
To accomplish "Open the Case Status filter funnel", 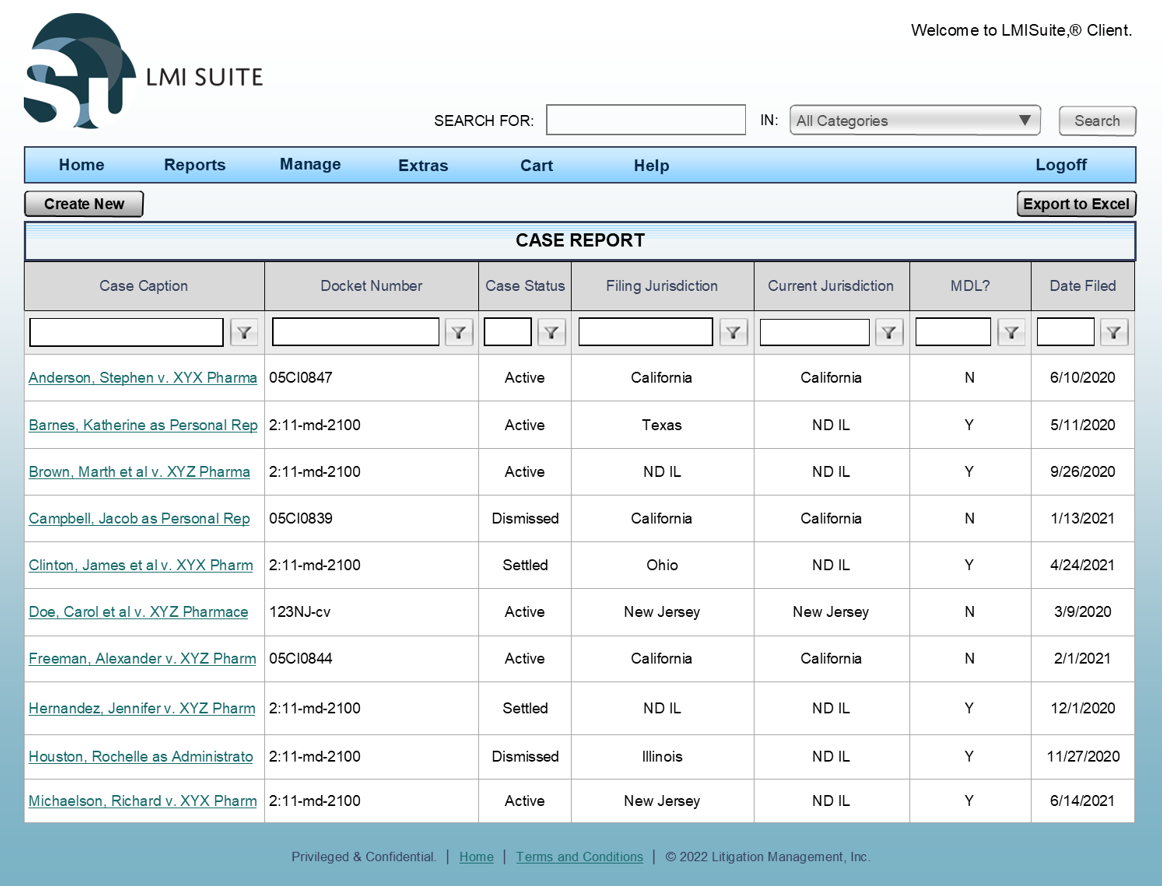I will (552, 333).
